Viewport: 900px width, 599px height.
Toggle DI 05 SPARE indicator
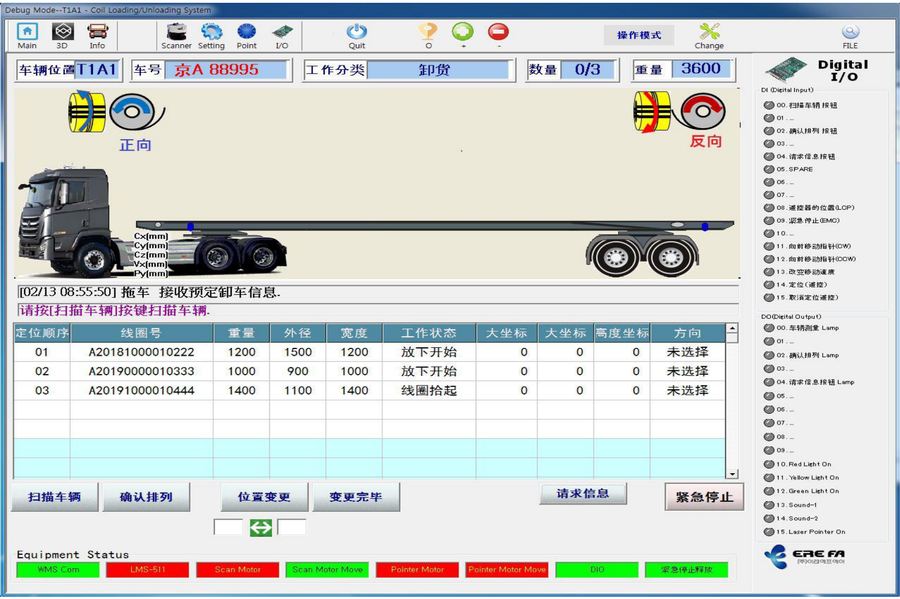769,169
